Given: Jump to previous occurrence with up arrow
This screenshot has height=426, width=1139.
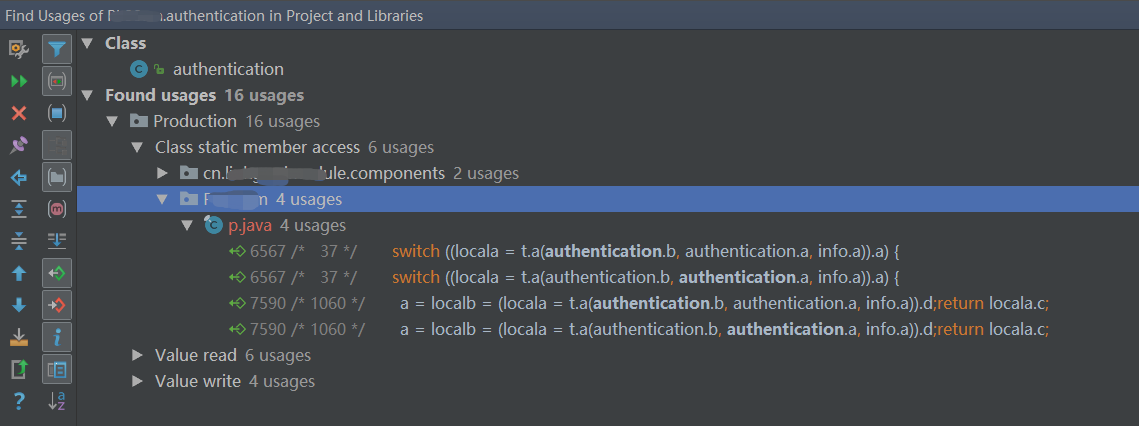Looking at the screenshot, I should 18,273.
